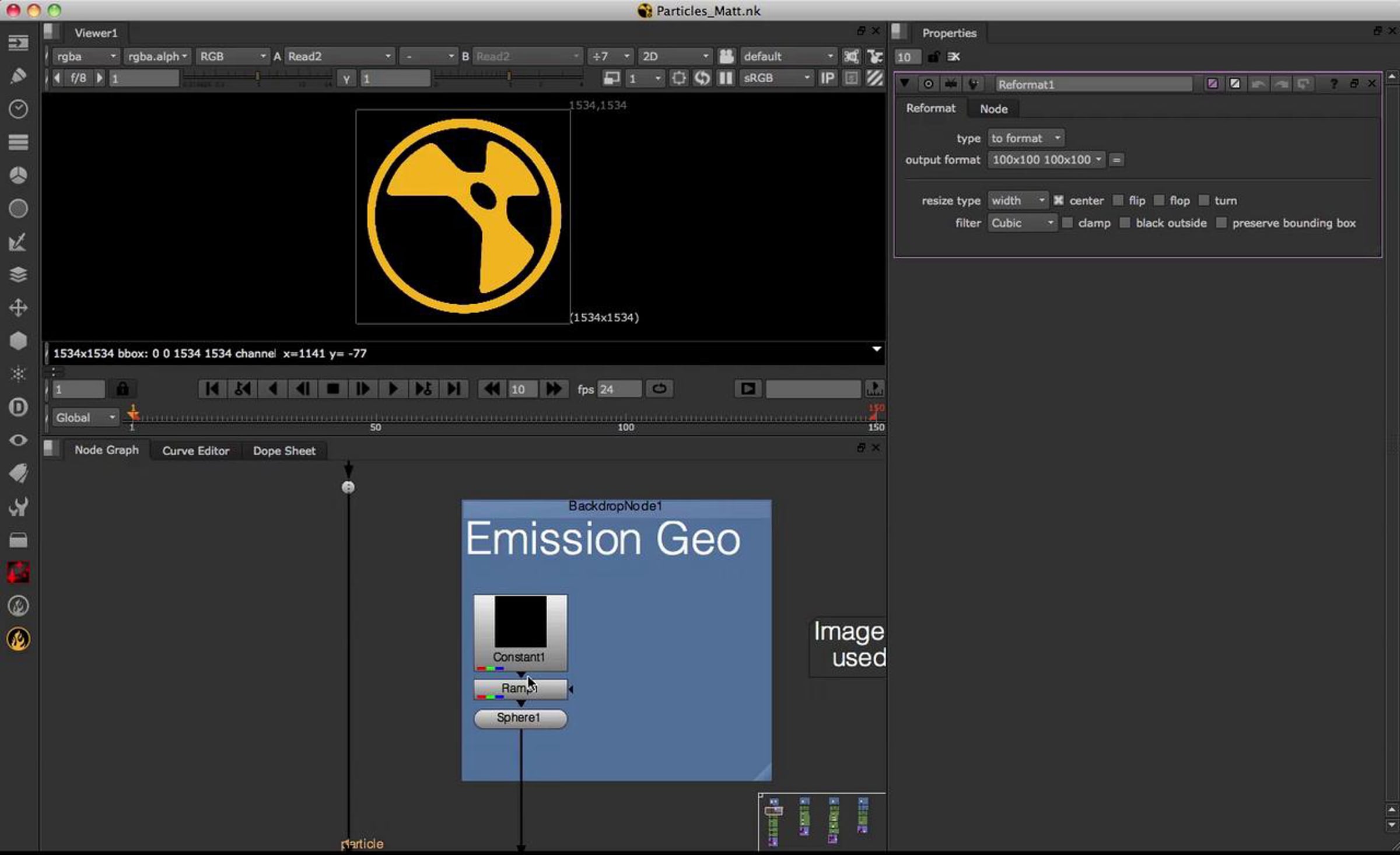Image resolution: width=1400 pixels, height=855 pixels.
Task: Select the Viewer1 tab
Action: coord(96,33)
